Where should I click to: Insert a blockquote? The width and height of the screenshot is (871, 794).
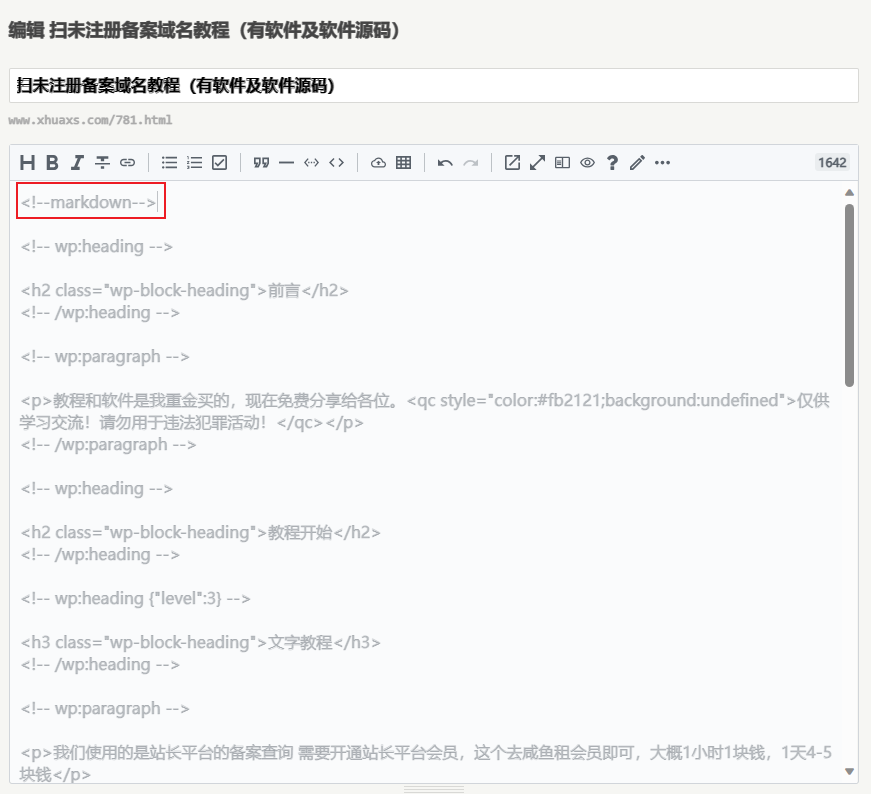(x=262, y=162)
